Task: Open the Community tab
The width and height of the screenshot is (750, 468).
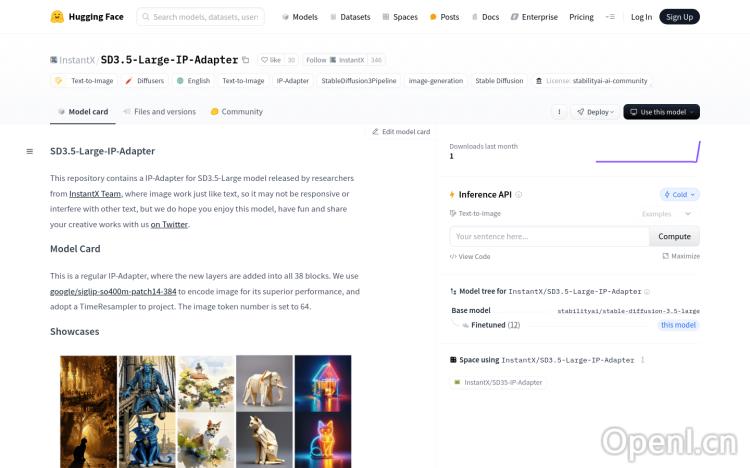Action: click(237, 112)
